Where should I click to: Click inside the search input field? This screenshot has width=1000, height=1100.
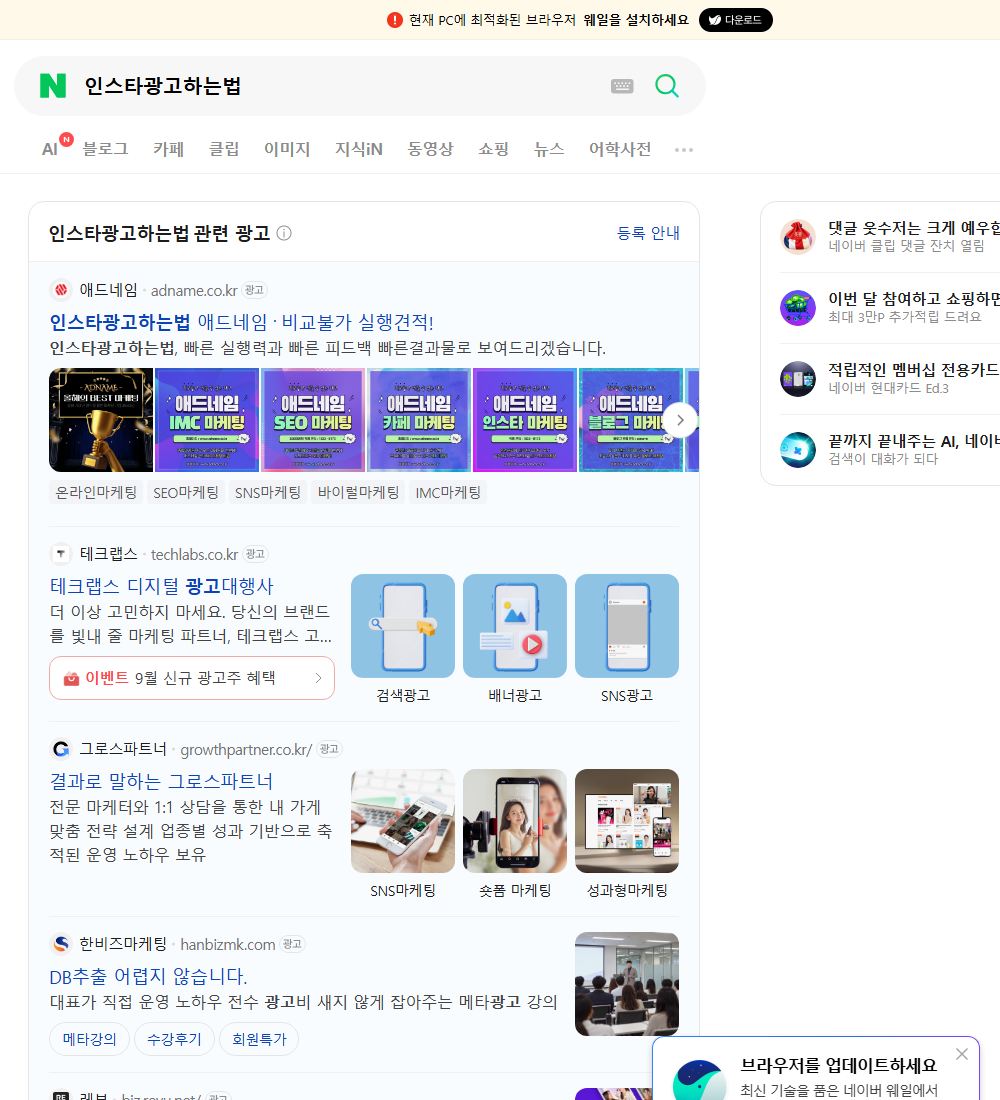coord(340,86)
